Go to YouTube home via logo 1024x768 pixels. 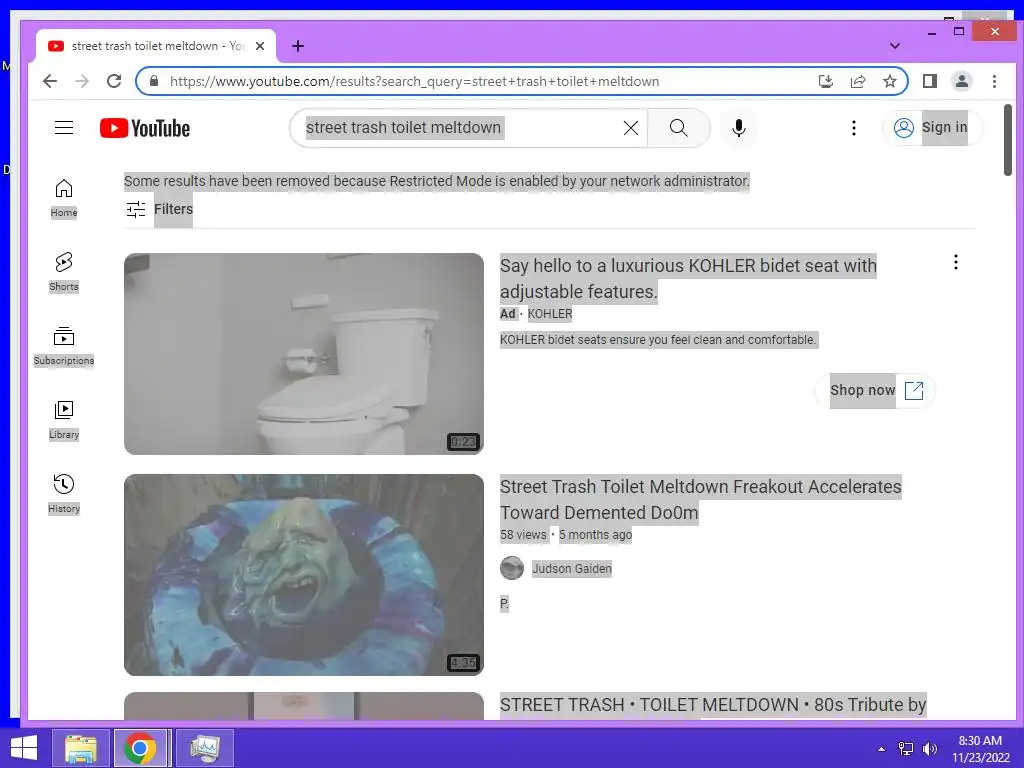(145, 128)
